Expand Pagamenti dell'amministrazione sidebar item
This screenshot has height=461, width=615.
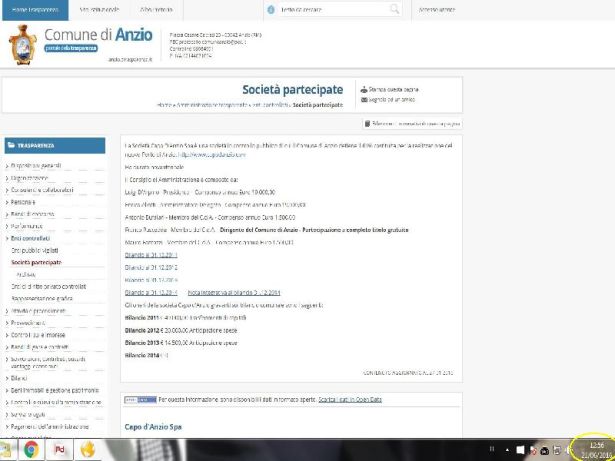[x=49, y=427]
